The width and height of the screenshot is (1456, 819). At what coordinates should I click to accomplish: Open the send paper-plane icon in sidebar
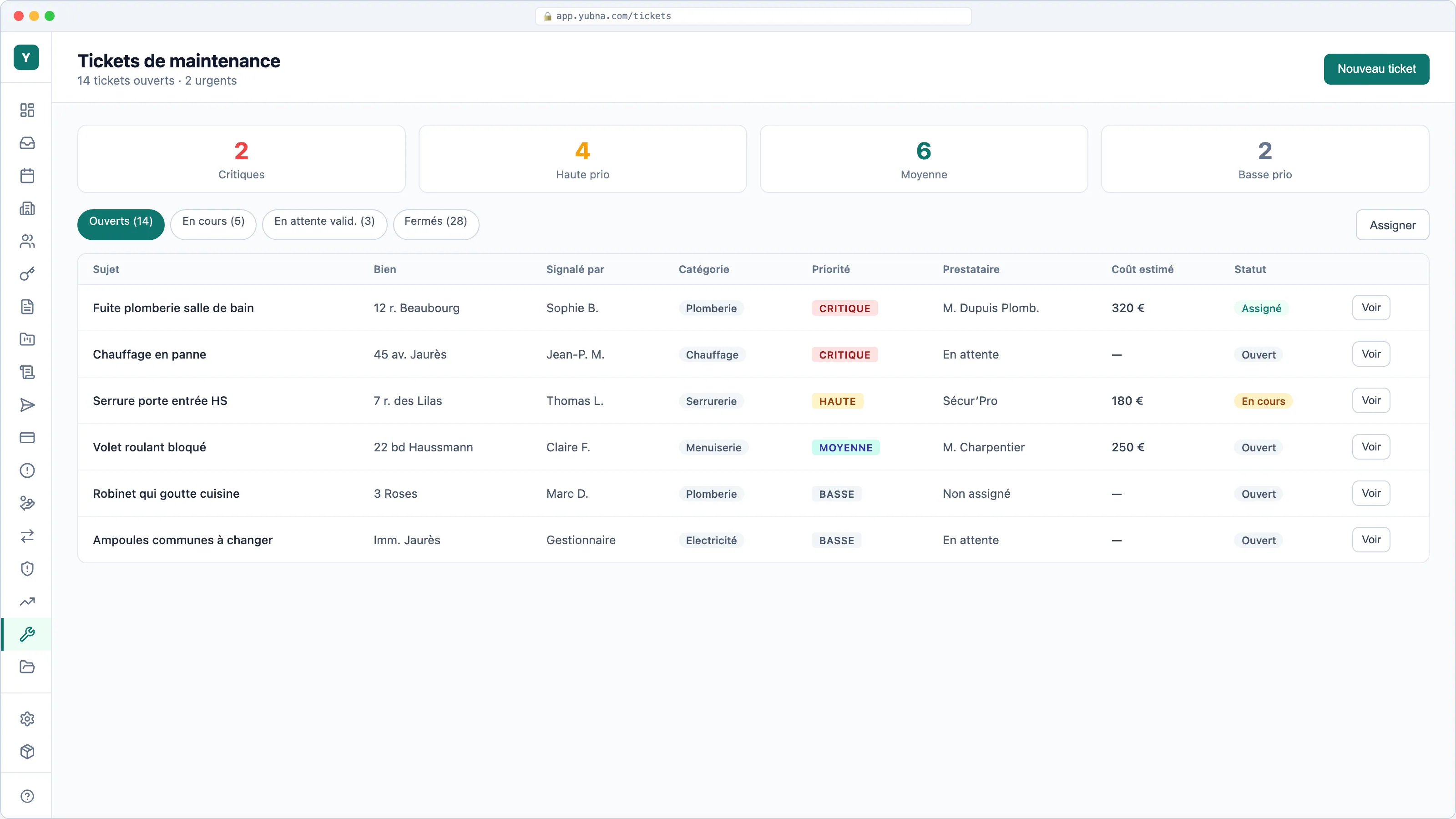click(x=27, y=405)
